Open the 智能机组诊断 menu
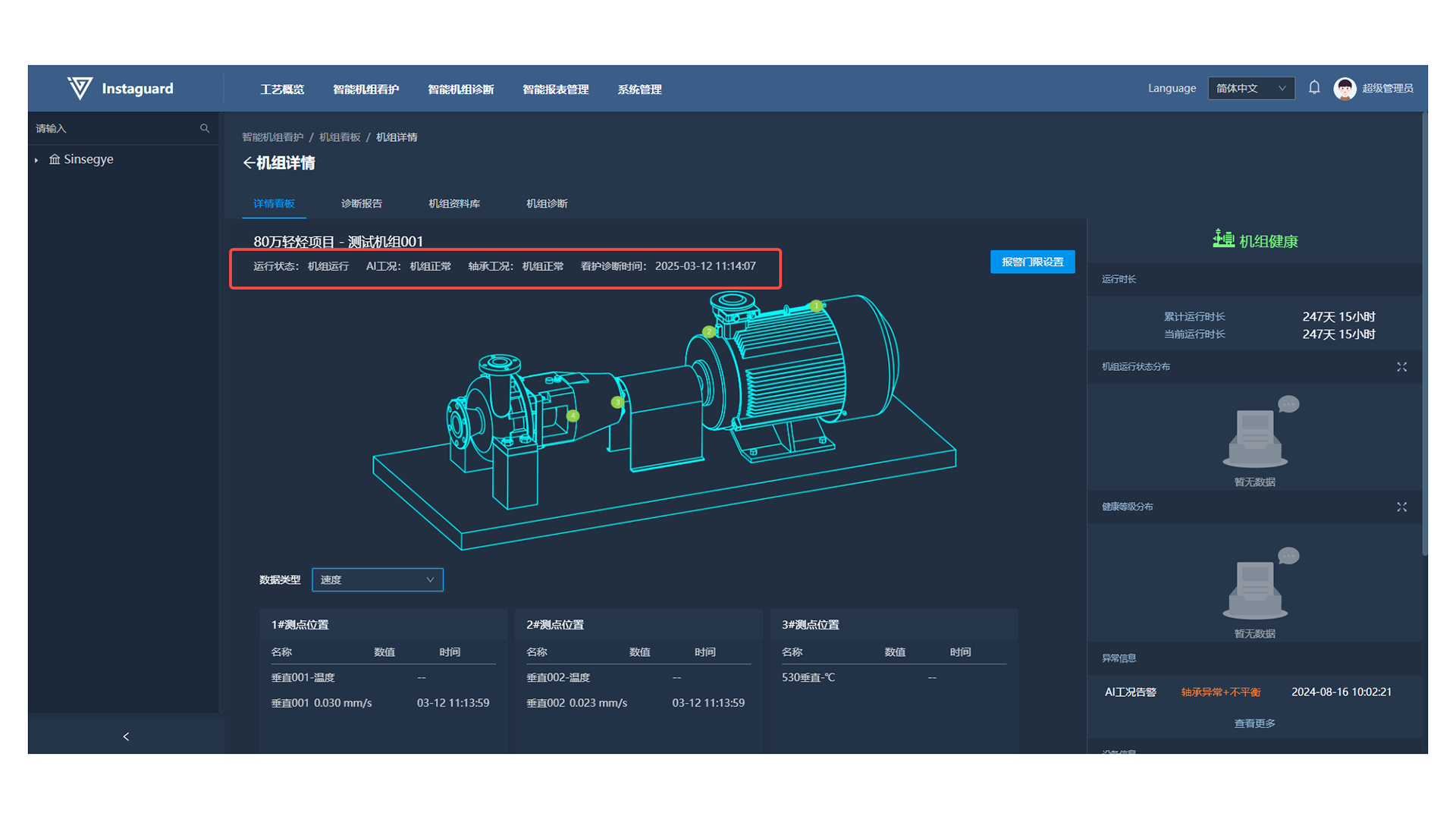Image resolution: width=1456 pixels, height=819 pixels. click(x=461, y=89)
